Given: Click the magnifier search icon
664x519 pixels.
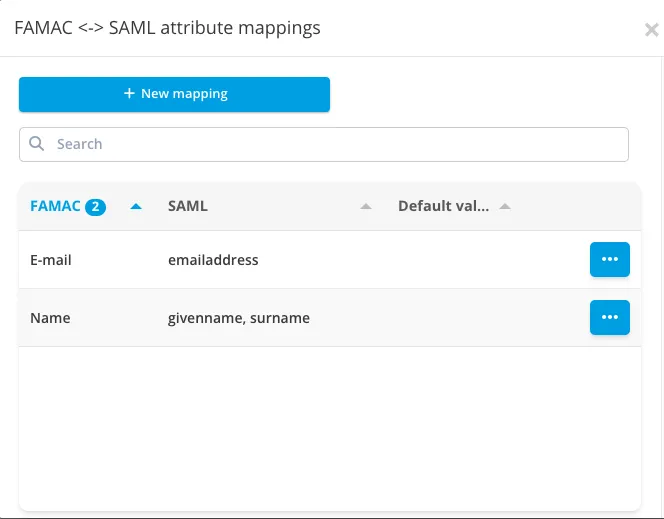Looking at the screenshot, I should coord(36,144).
